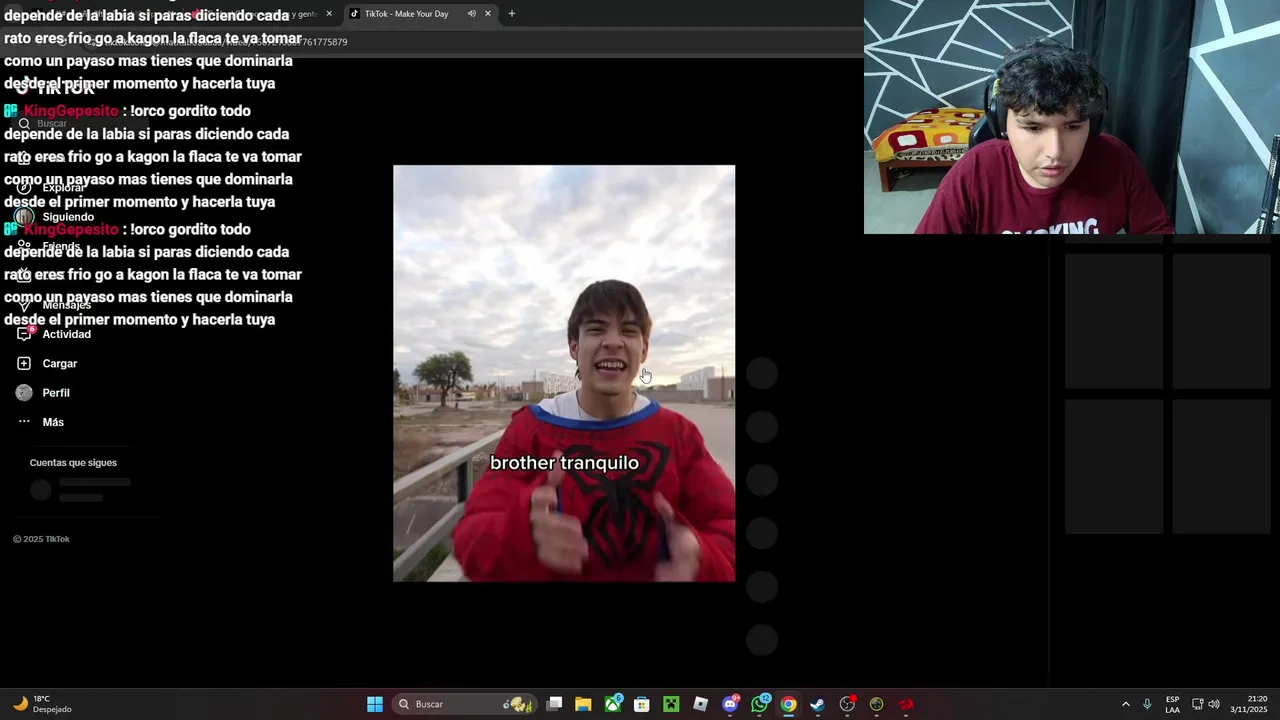
Task: Open Task View from the taskbar
Action: tap(555, 704)
